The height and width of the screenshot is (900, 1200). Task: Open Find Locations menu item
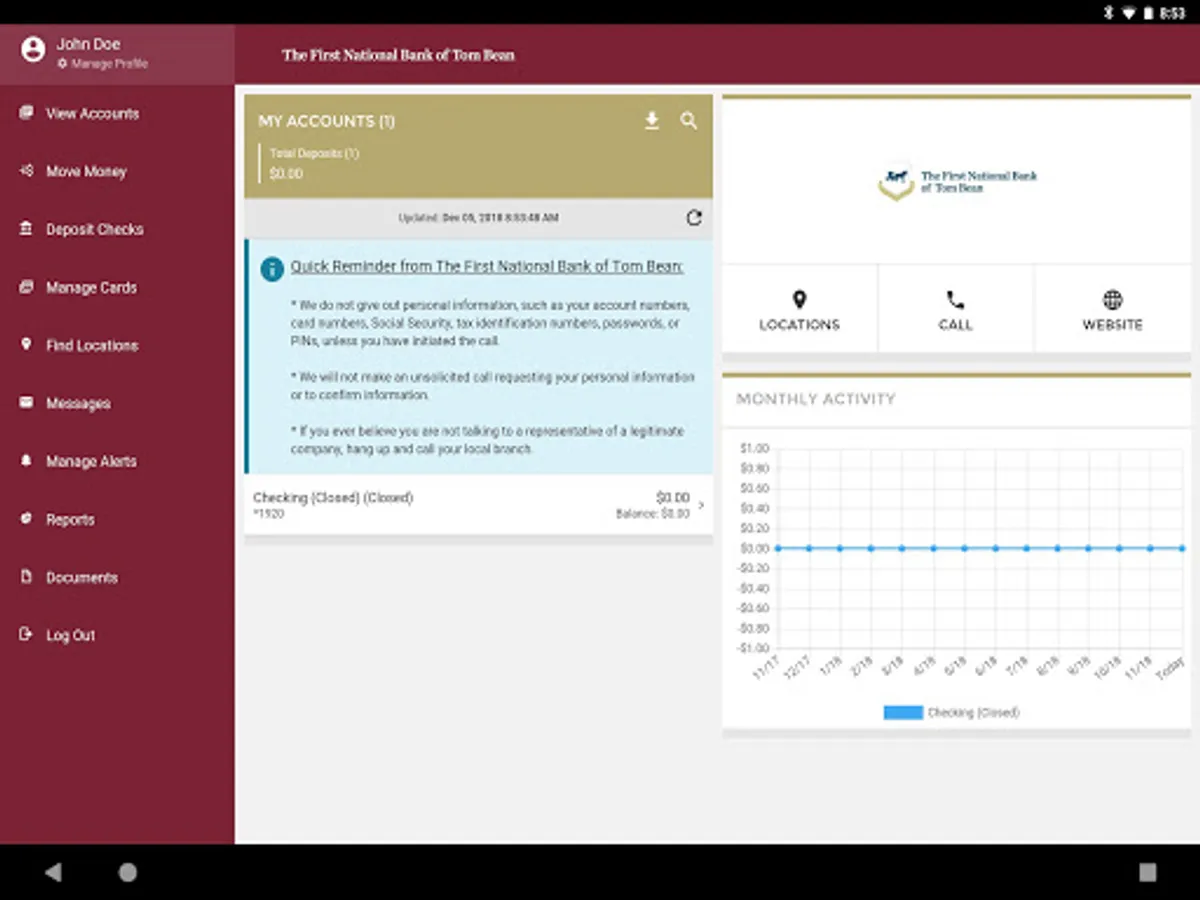click(x=92, y=346)
